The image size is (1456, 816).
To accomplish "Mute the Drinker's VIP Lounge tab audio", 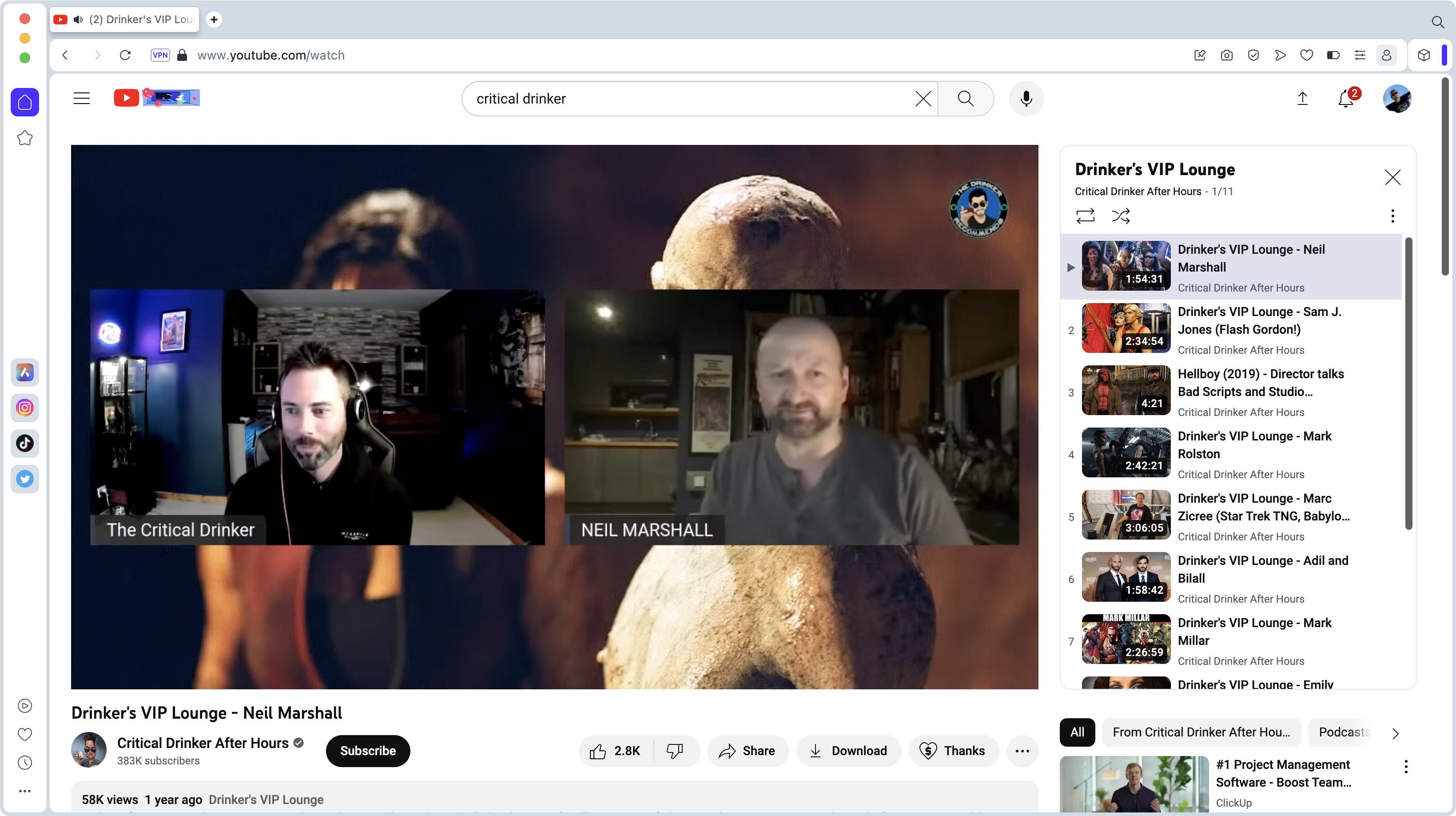I will 79,19.
